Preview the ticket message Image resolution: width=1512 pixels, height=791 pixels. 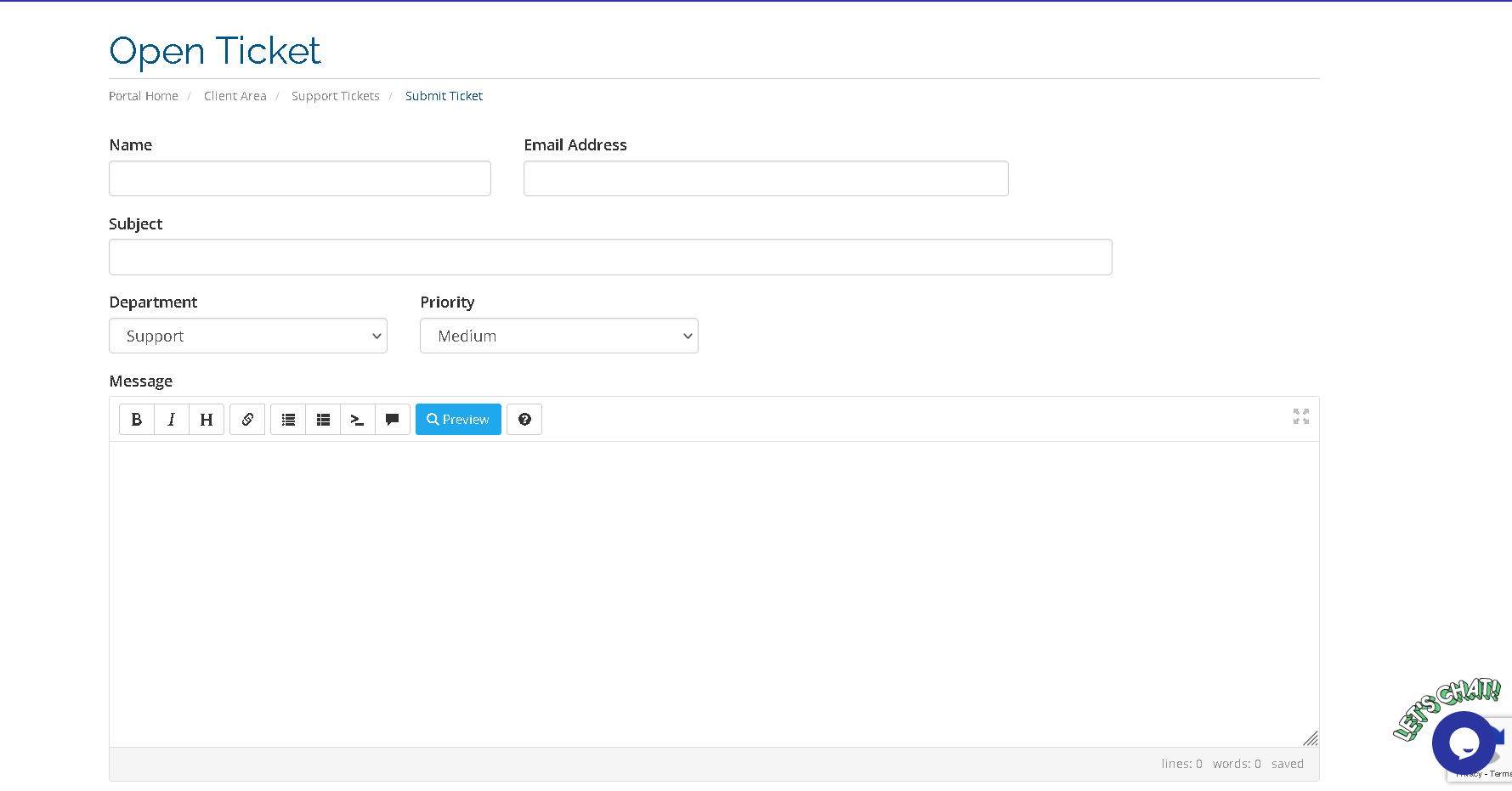(x=458, y=420)
